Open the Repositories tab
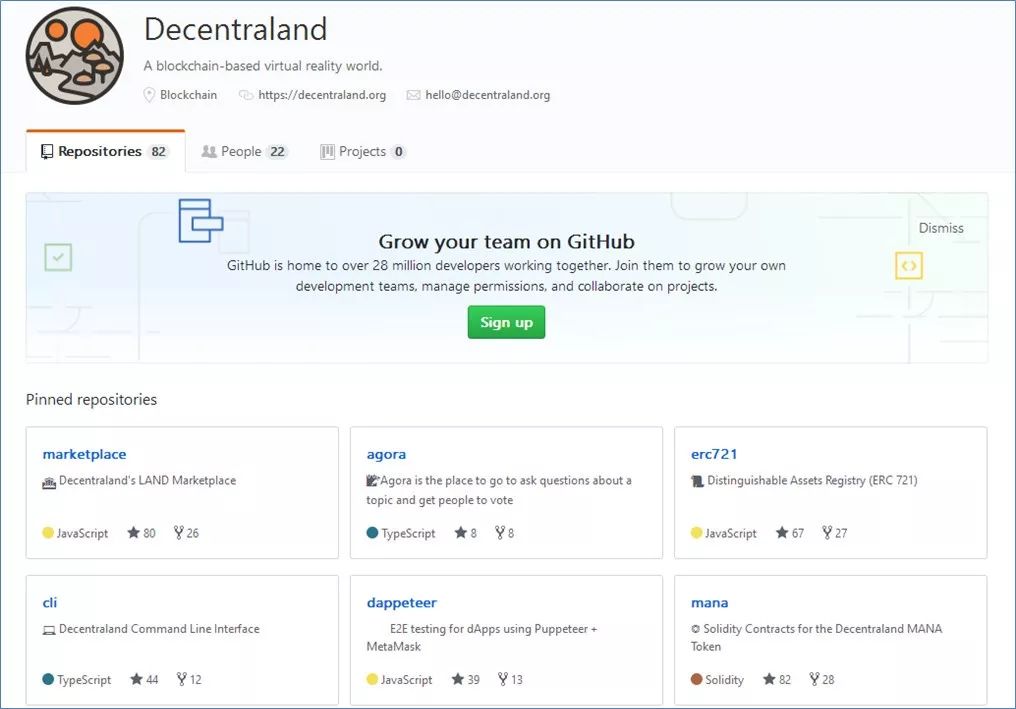 pyautogui.click(x=106, y=152)
